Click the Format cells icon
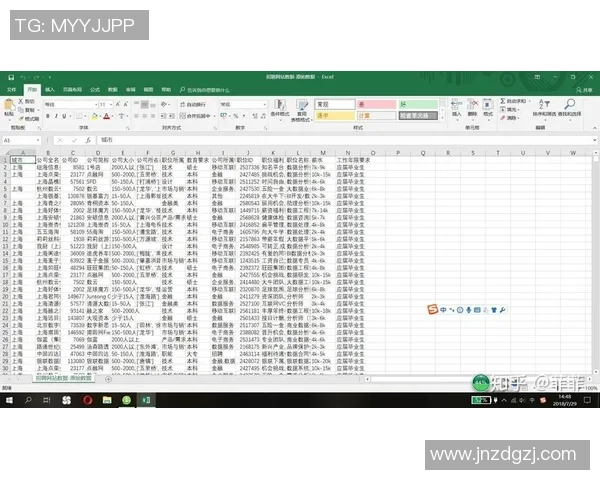 [x=488, y=104]
